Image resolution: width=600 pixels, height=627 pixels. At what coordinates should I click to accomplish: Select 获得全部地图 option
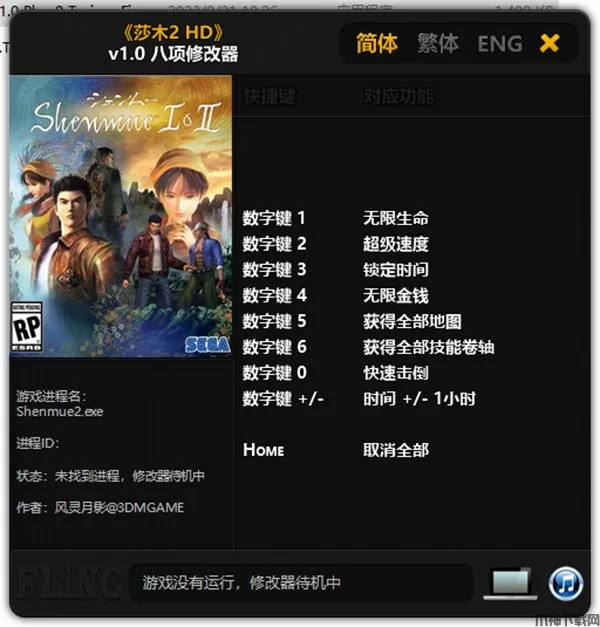[x=412, y=321]
